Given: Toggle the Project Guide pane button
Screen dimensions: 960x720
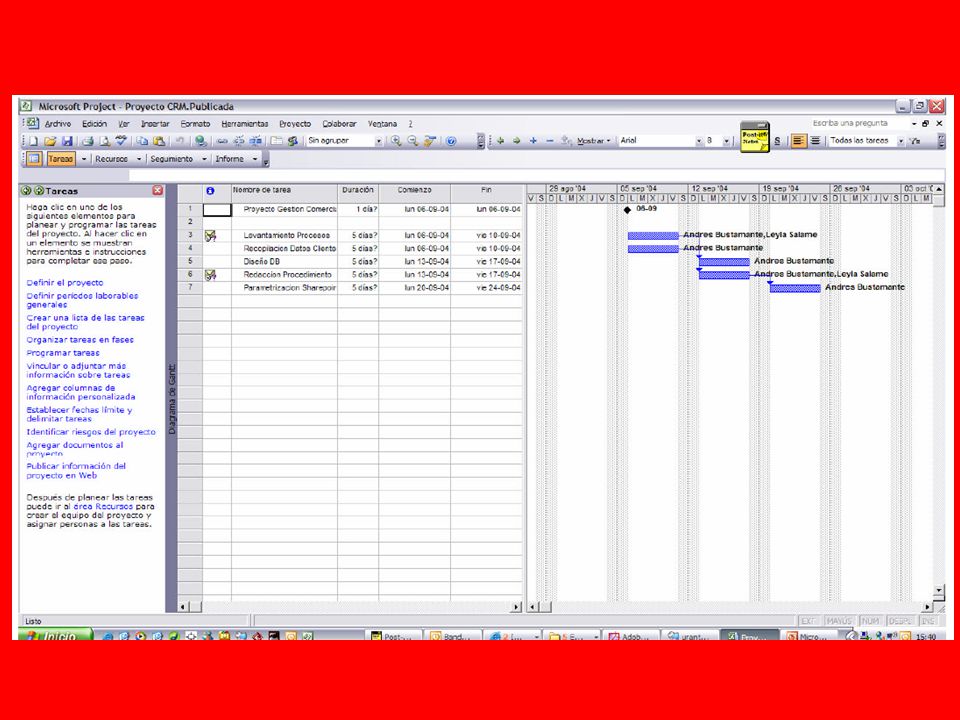Looking at the screenshot, I should pyautogui.click(x=34, y=159).
